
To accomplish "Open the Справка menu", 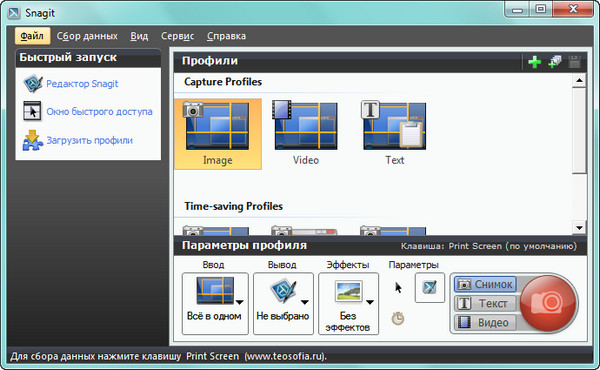I will coord(226,36).
